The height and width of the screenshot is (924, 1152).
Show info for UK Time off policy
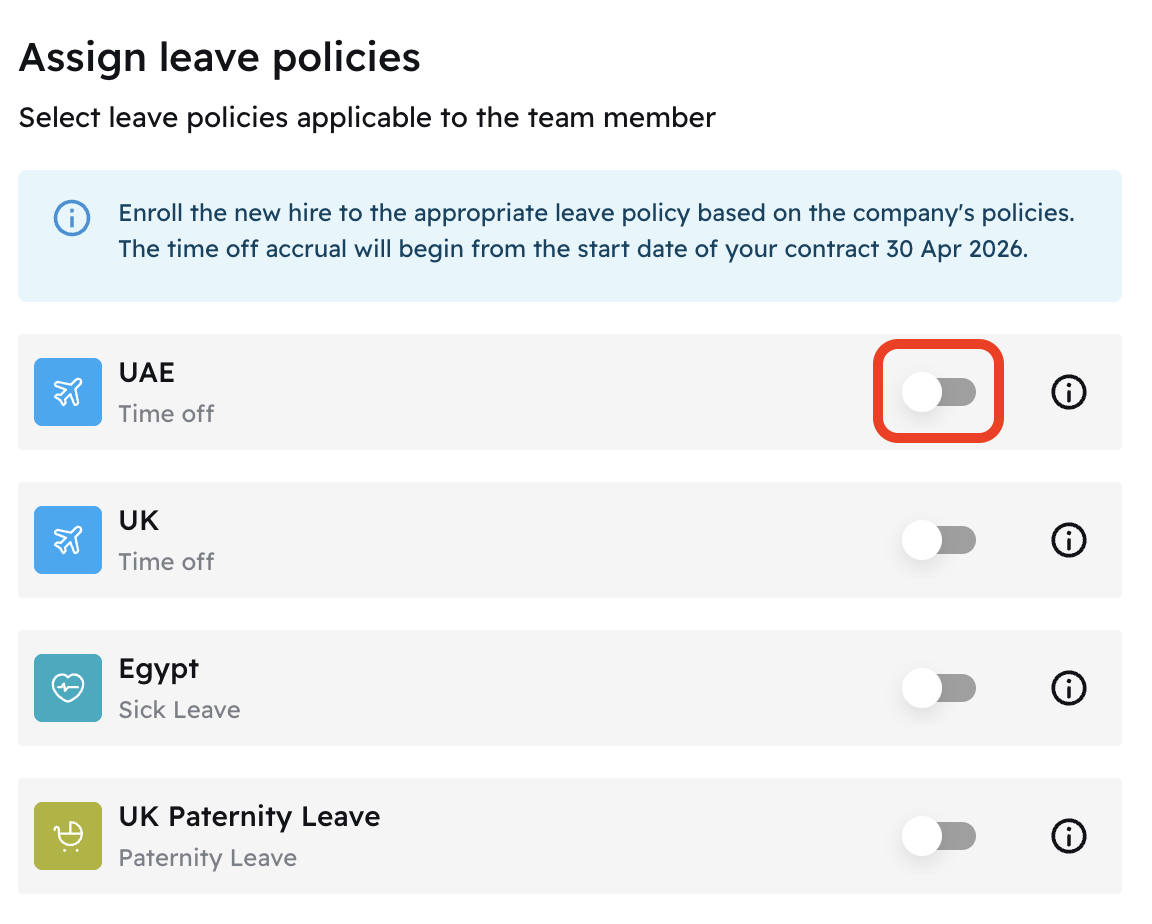tap(1069, 540)
